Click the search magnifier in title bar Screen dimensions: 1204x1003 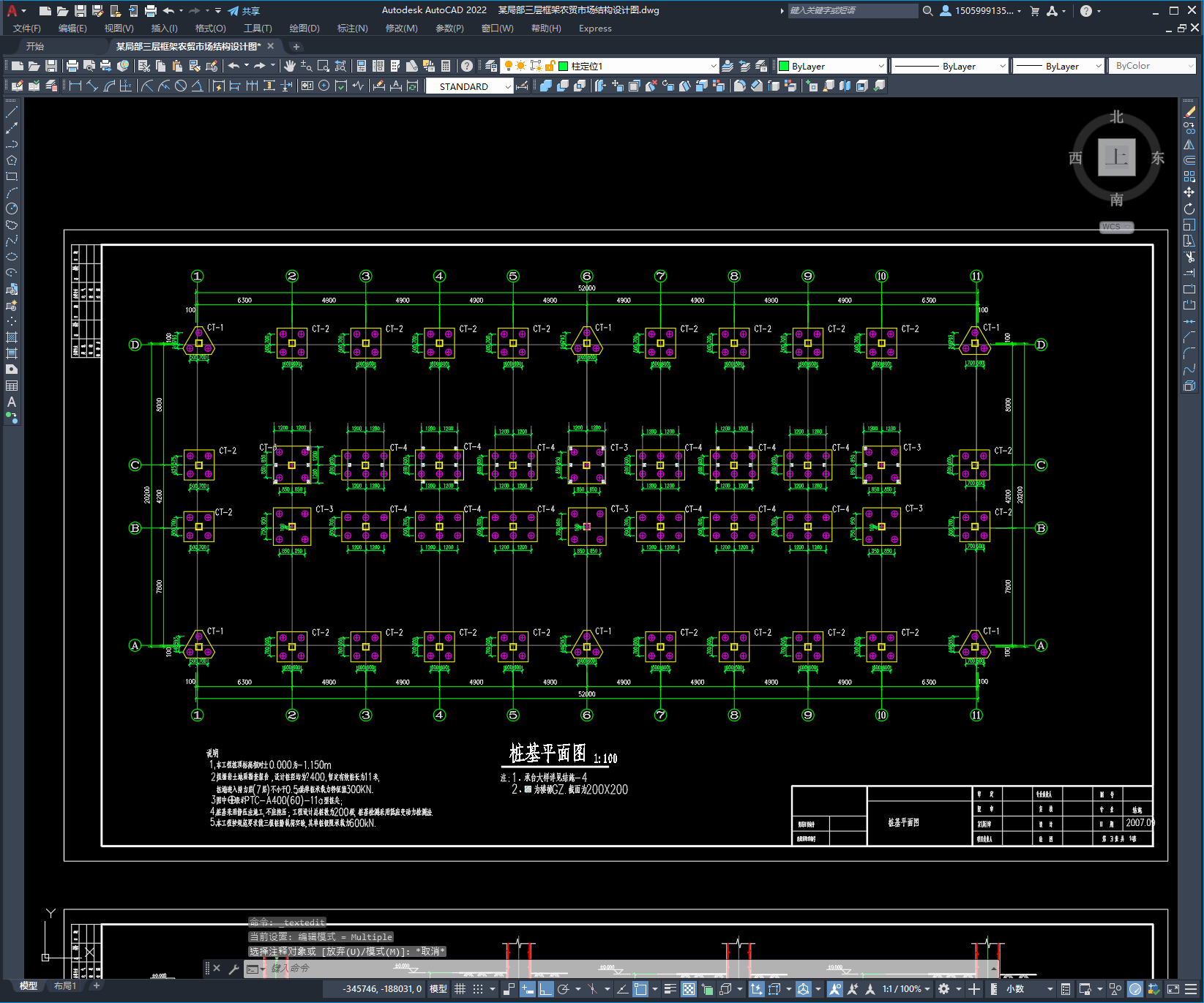point(928,11)
